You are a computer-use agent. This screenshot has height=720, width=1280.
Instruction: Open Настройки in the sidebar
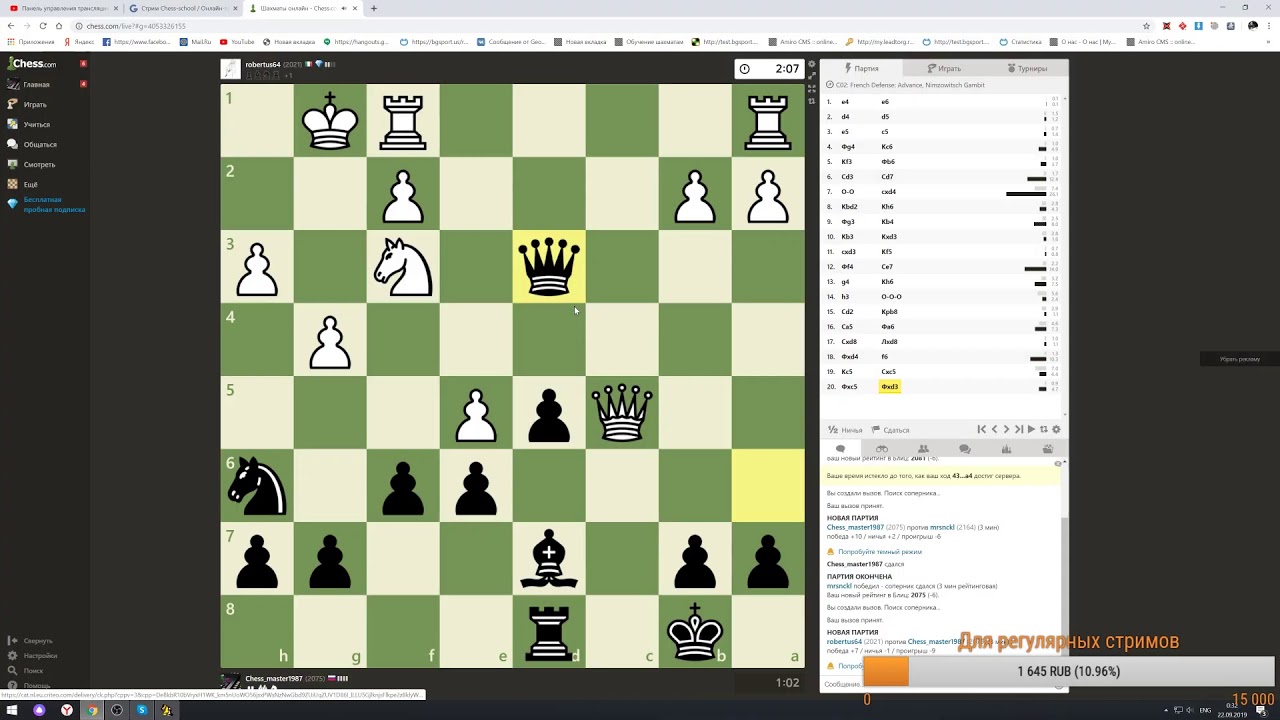point(32,655)
